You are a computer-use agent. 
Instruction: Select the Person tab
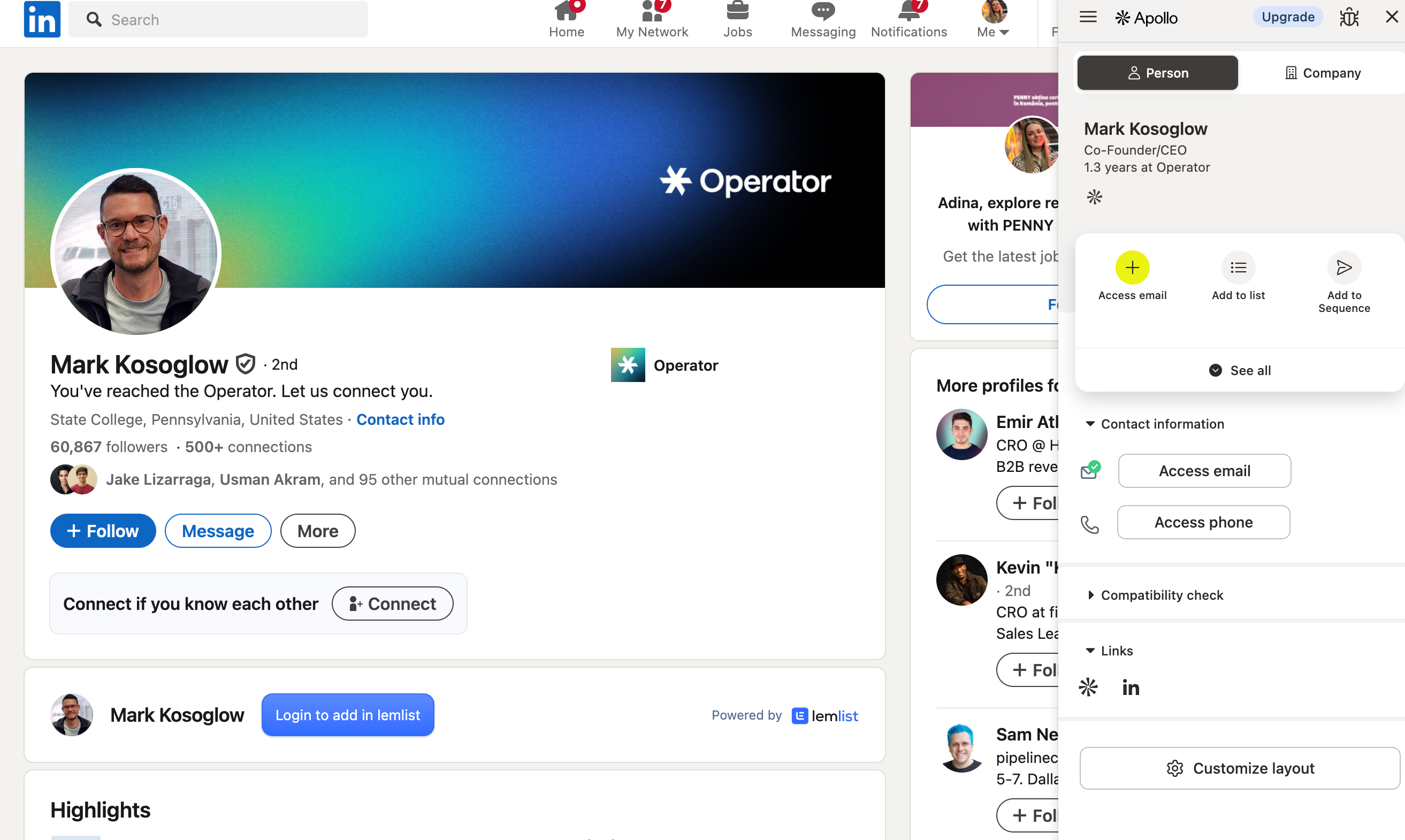(1157, 73)
